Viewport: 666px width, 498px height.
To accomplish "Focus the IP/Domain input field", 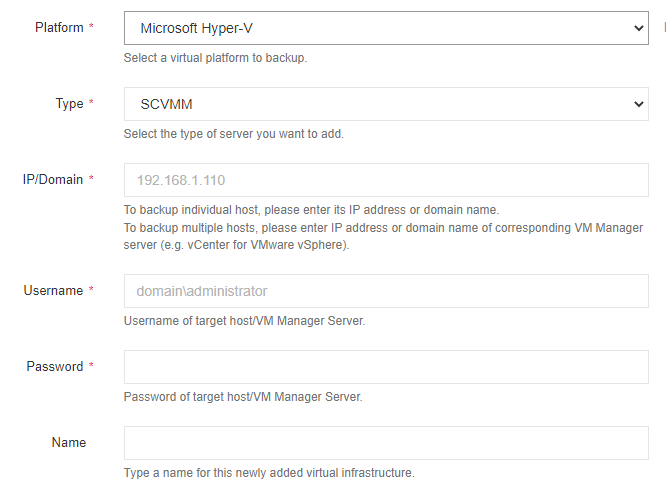I will pos(385,180).
